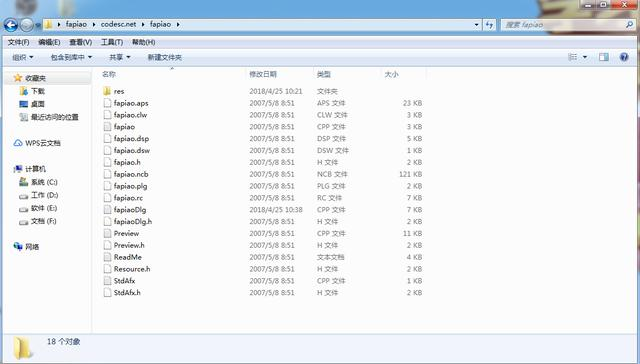
Task: Click the change view icon
Action: (x=573, y=57)
